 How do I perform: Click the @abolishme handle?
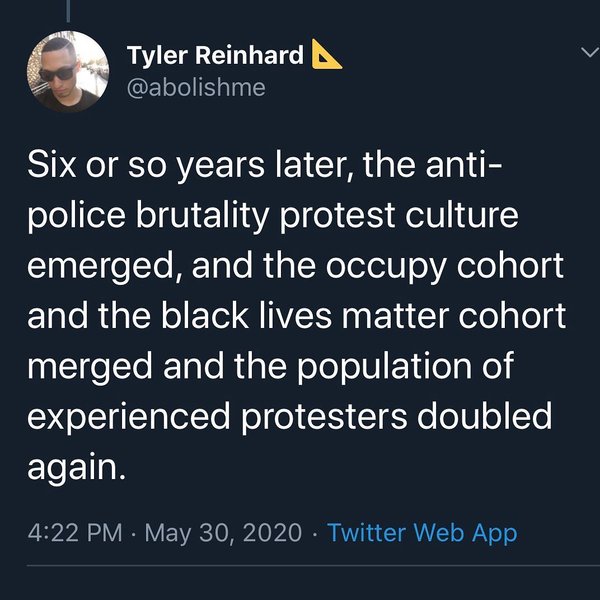click(x=196, y=87)
